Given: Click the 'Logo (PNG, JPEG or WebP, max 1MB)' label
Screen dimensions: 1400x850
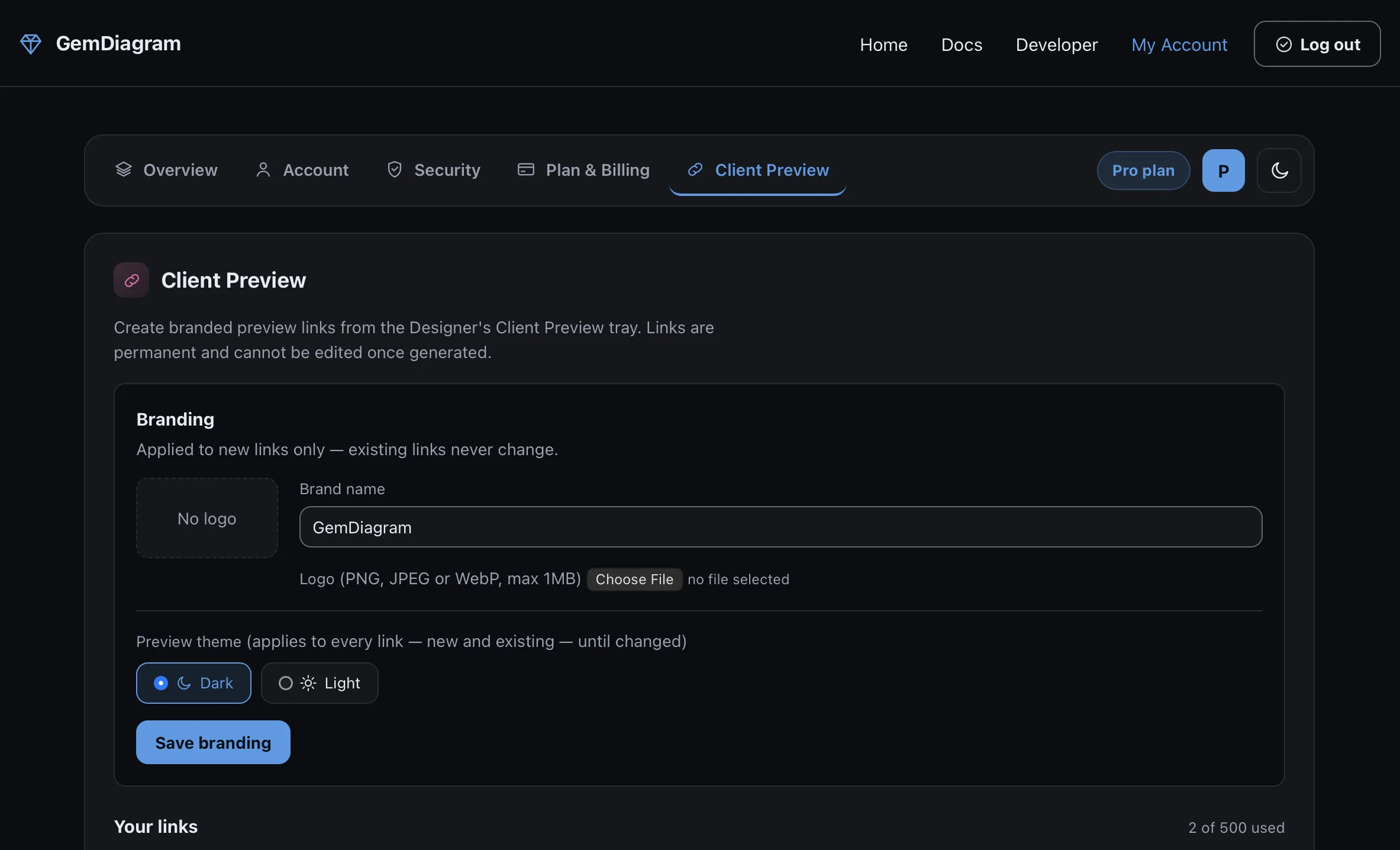Looking at the screenshot, I should [x=440, y=578].
